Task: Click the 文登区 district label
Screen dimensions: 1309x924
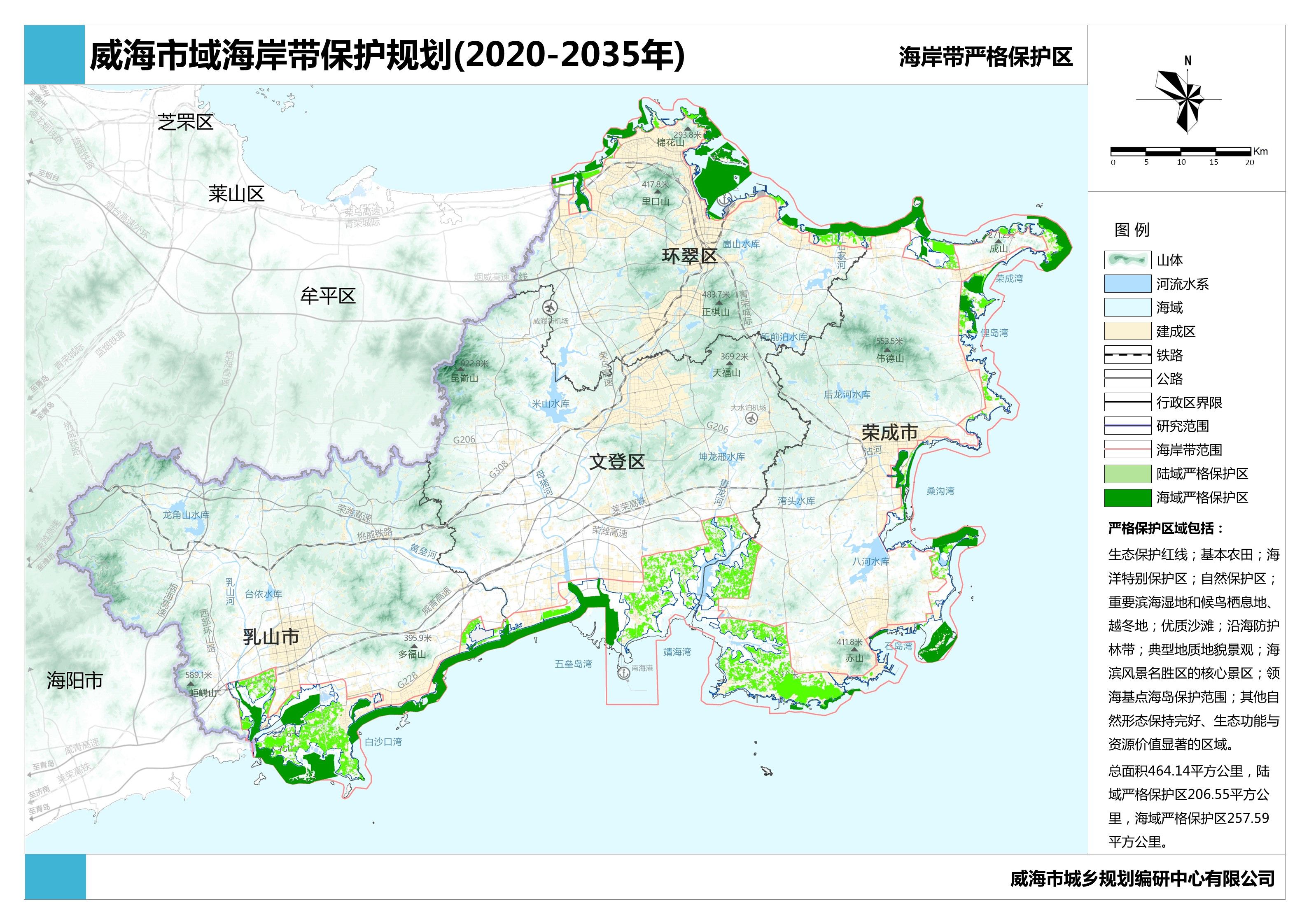Action: click(x=617, y=462)
